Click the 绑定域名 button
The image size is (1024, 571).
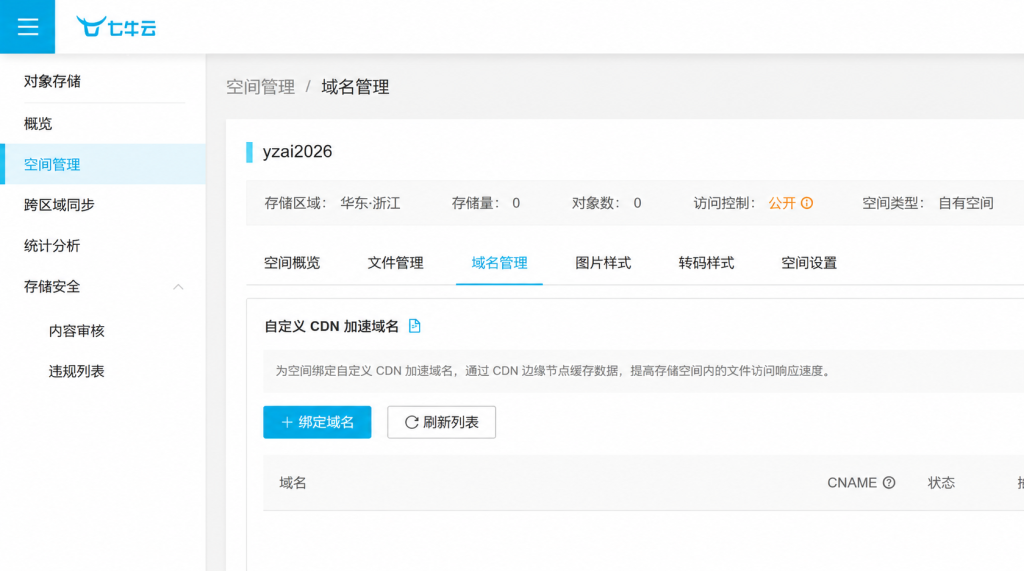[x=317, y=422]
